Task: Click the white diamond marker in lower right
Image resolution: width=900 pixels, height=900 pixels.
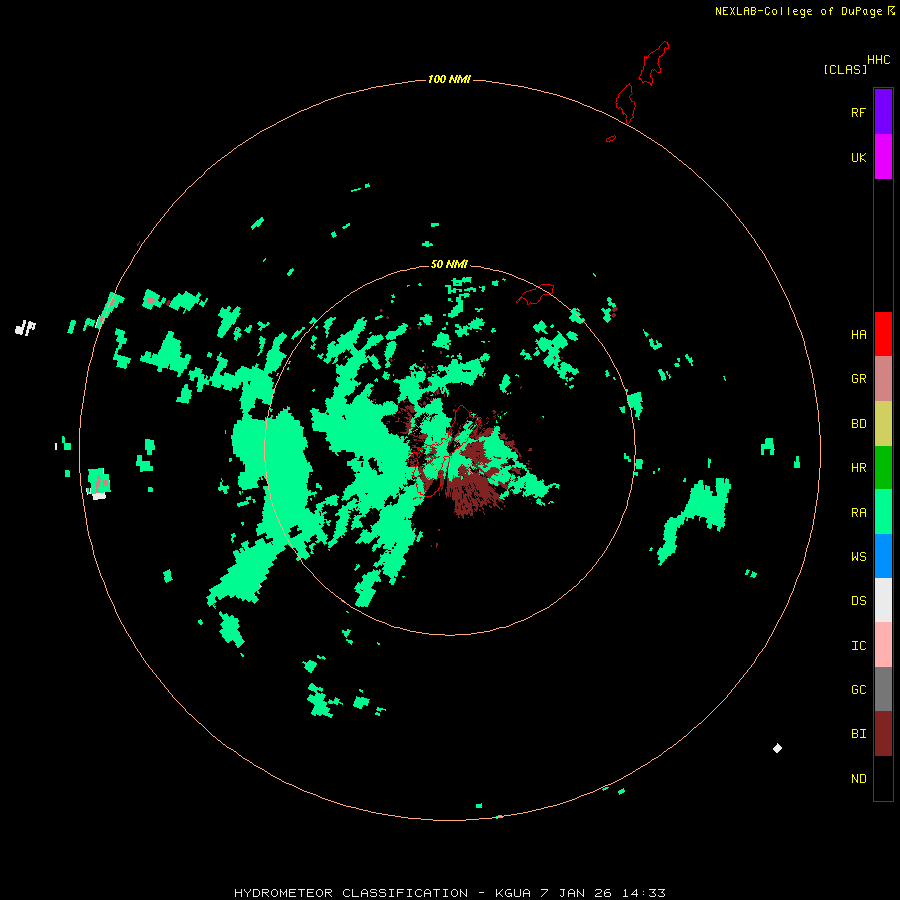Action: click(x=777, y=748)
